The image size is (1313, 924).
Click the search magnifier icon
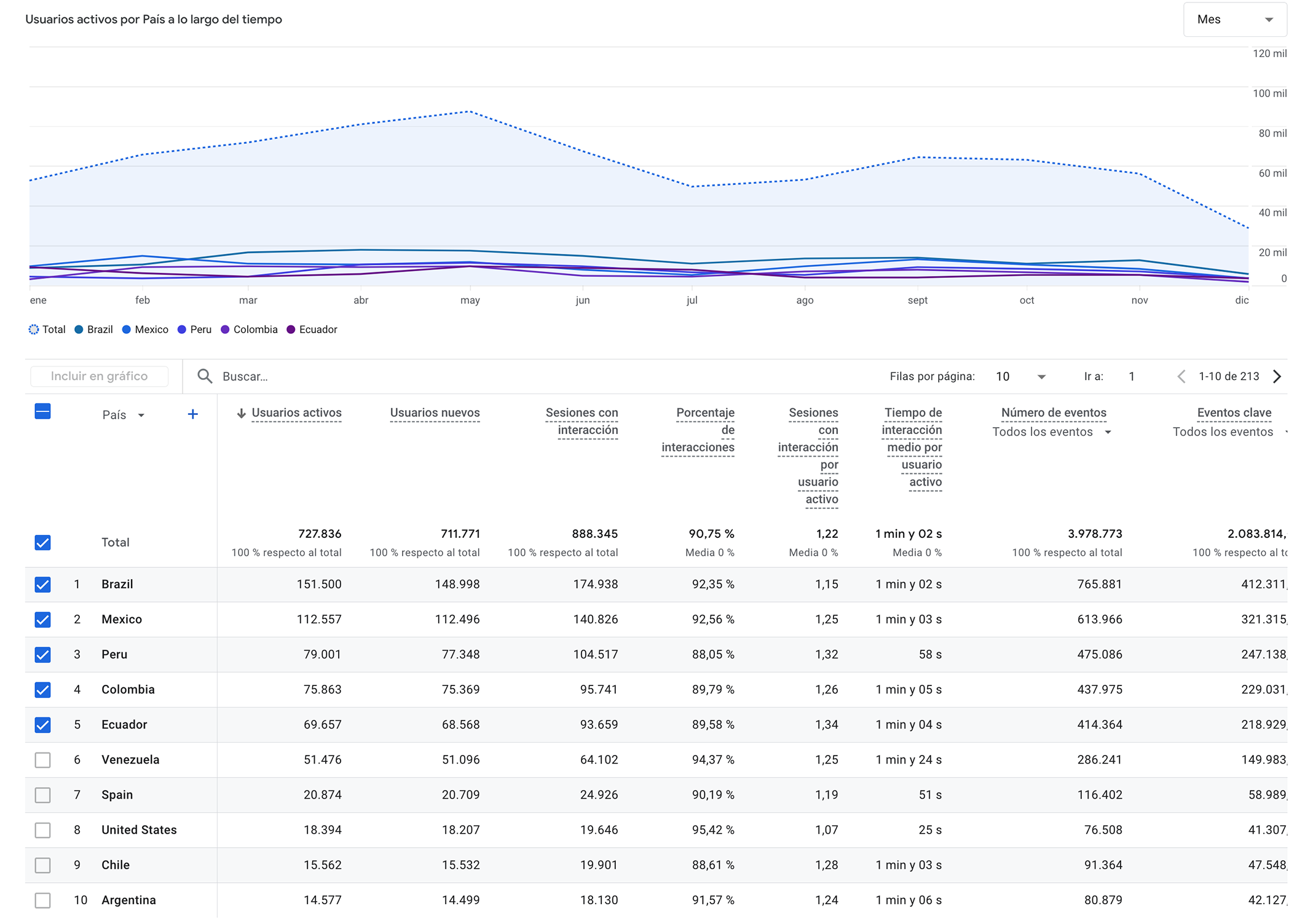click(x=205, y=376)
